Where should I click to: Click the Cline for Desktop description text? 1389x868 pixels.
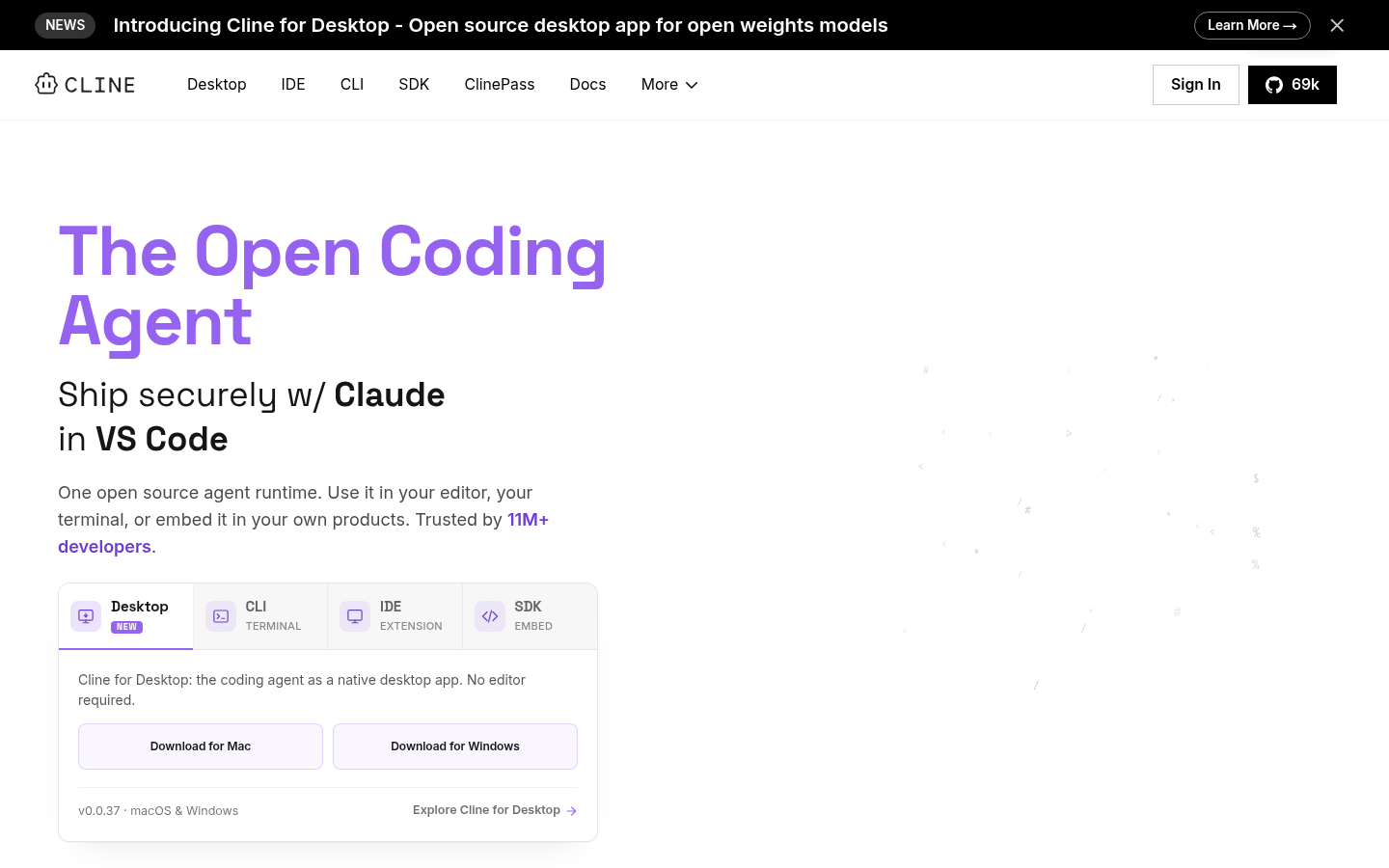pos(302,690)
